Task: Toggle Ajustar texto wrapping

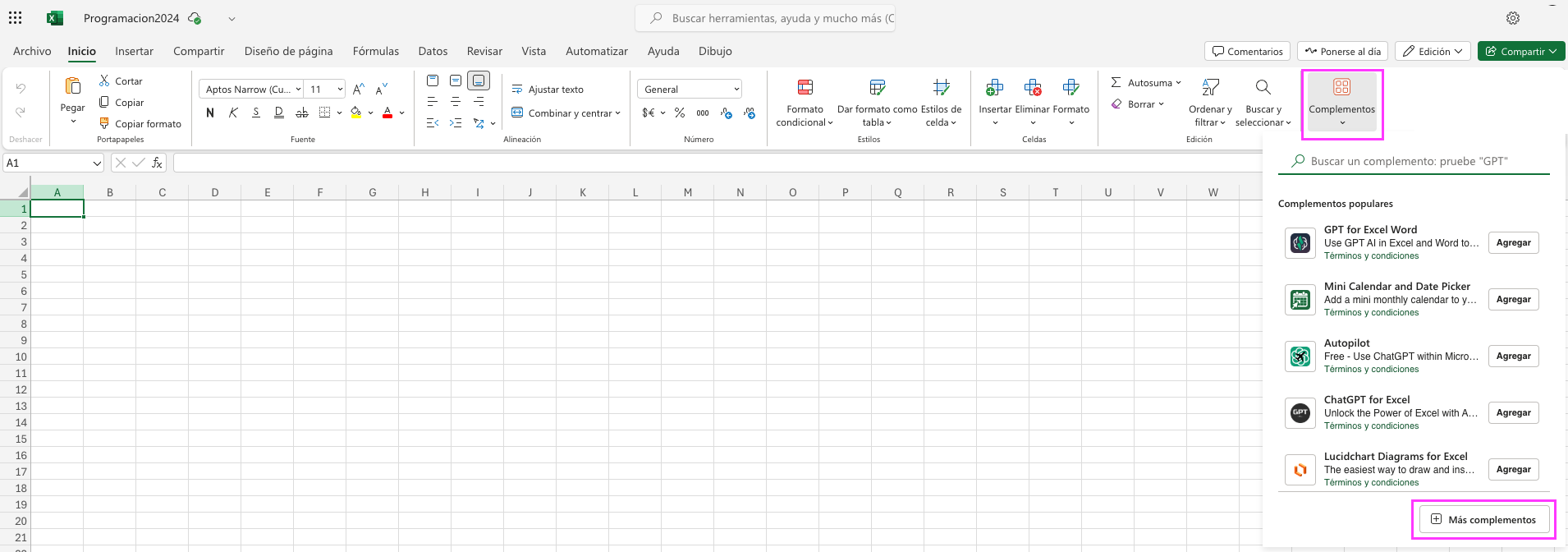Action: [548, 89]
